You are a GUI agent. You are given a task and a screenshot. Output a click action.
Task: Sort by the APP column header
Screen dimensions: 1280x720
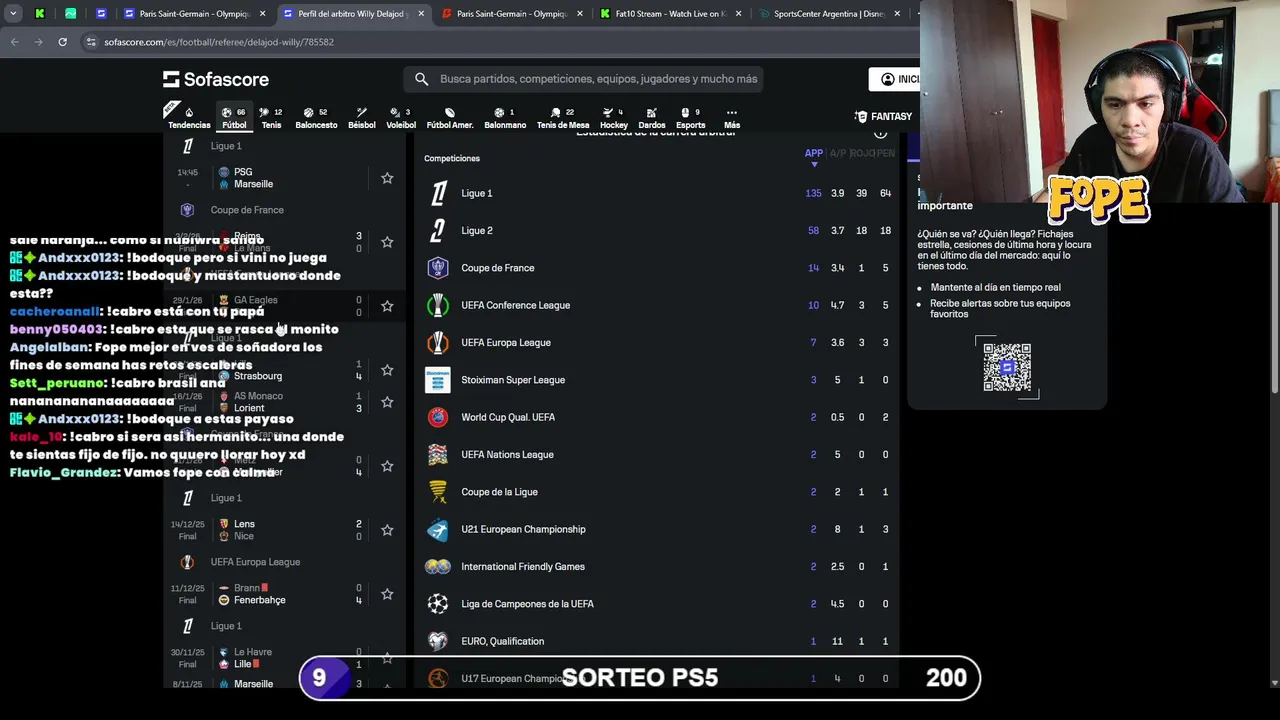[x=813, y=154]
